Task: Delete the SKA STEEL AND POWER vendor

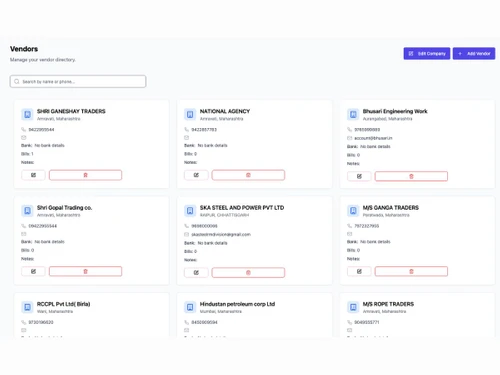Action: (x=248, y=273)
